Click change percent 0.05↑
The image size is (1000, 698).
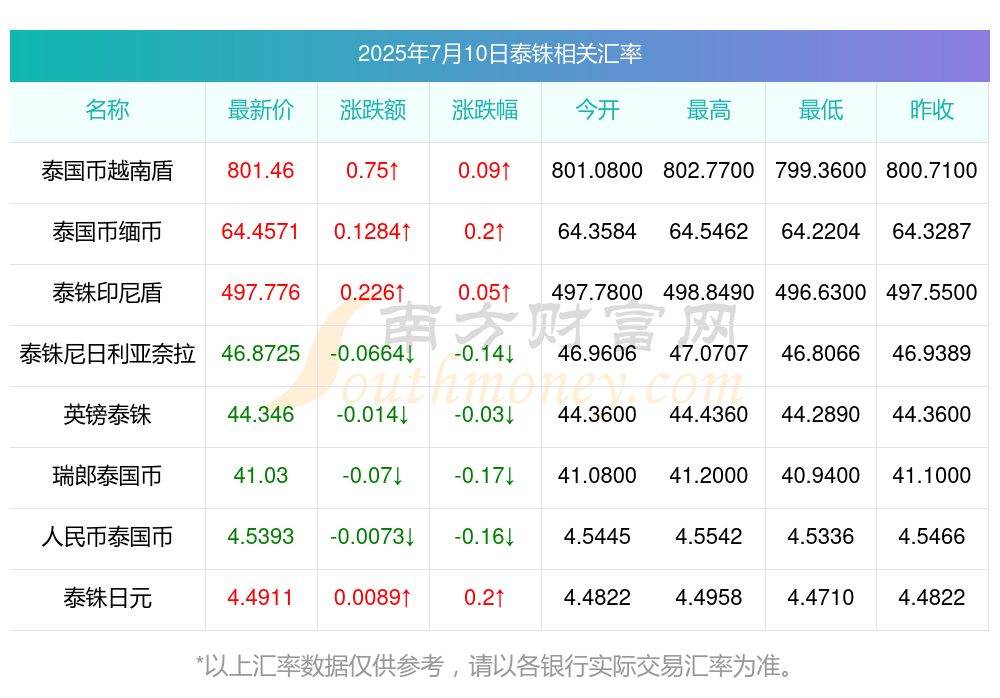click(485, 292)
